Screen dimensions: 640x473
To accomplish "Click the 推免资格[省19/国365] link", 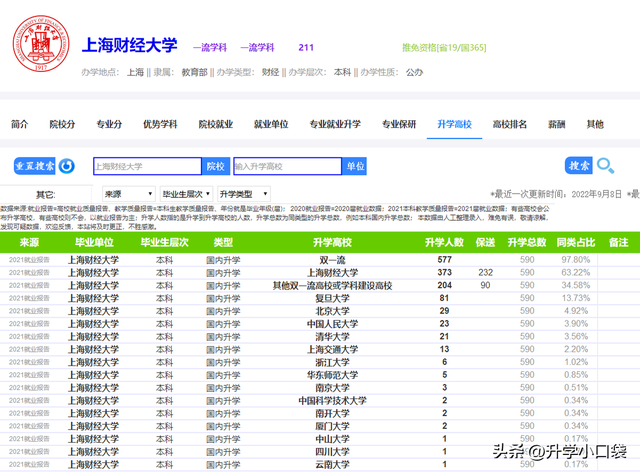I will (444, 48).
